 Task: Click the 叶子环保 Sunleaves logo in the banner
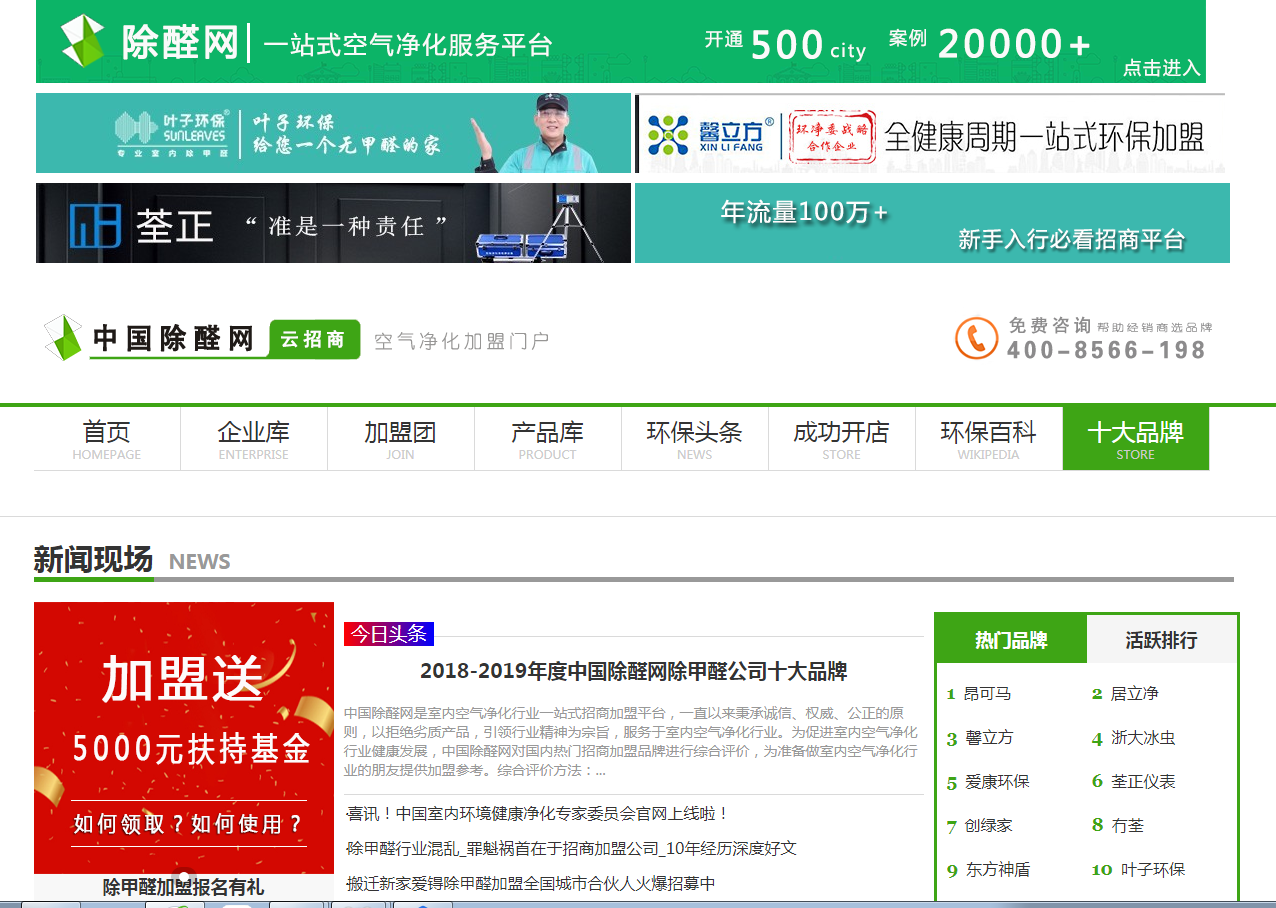(x=172, y=133)
